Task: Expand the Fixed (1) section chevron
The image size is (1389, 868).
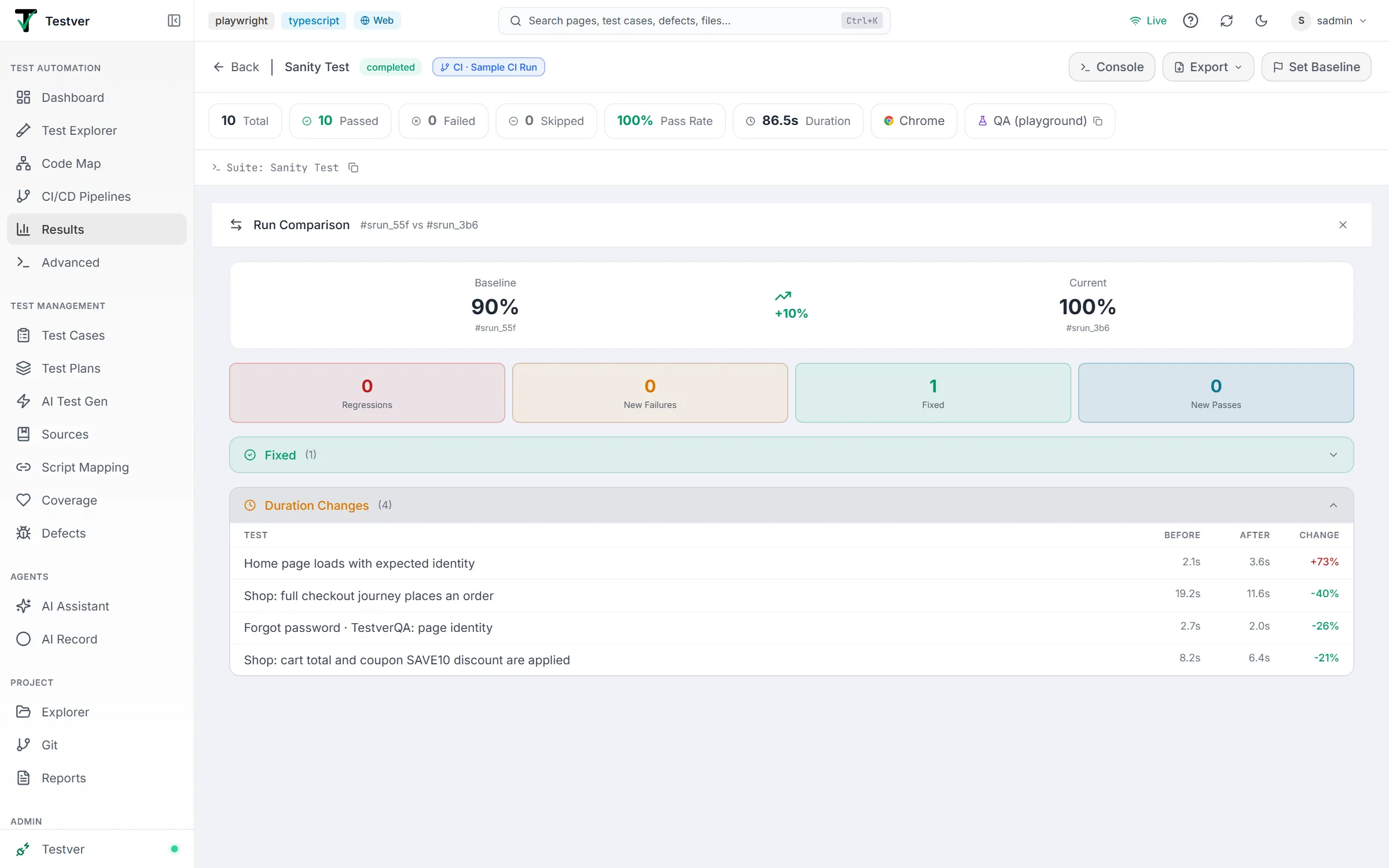Action: pyautogui.click(x=1333, y=455)
